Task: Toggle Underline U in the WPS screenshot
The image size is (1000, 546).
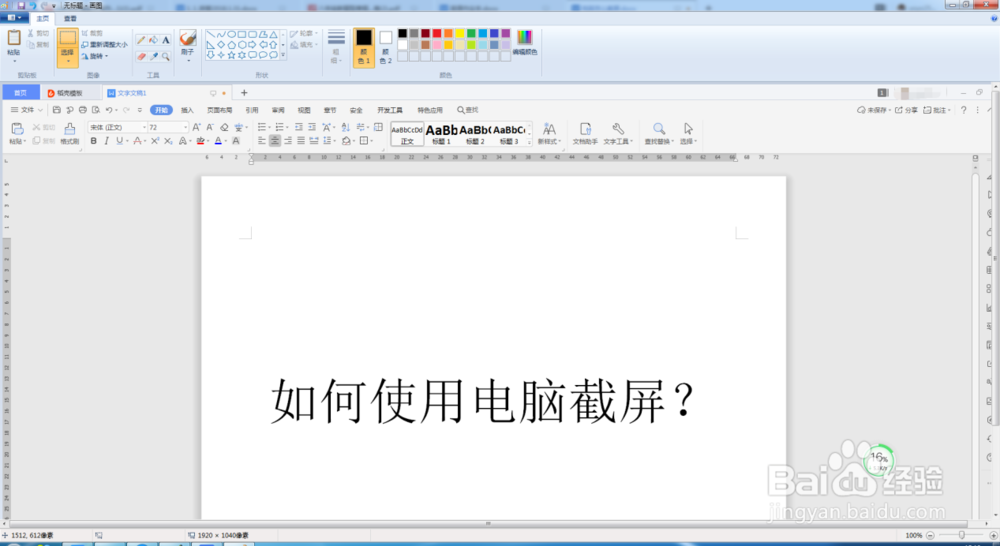Action: [119, 141]
